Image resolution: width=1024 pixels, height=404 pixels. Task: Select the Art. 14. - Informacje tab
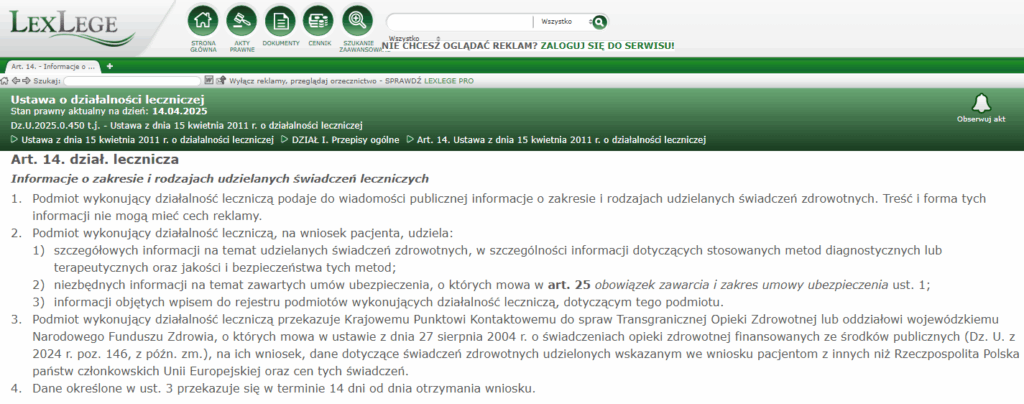tap(50, 66)
